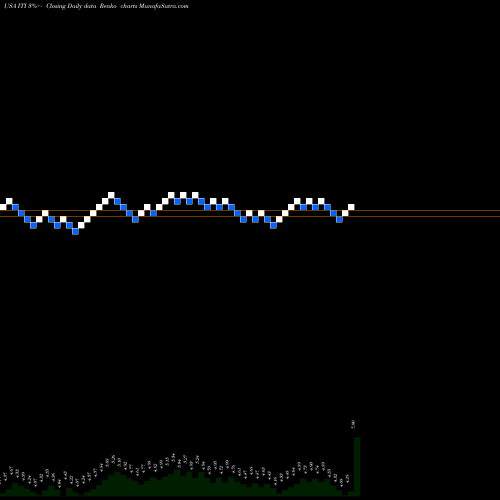Screen dimensions: 500x500
Task: Click the tallest green volume bar
Action: [x=357, y=466]
